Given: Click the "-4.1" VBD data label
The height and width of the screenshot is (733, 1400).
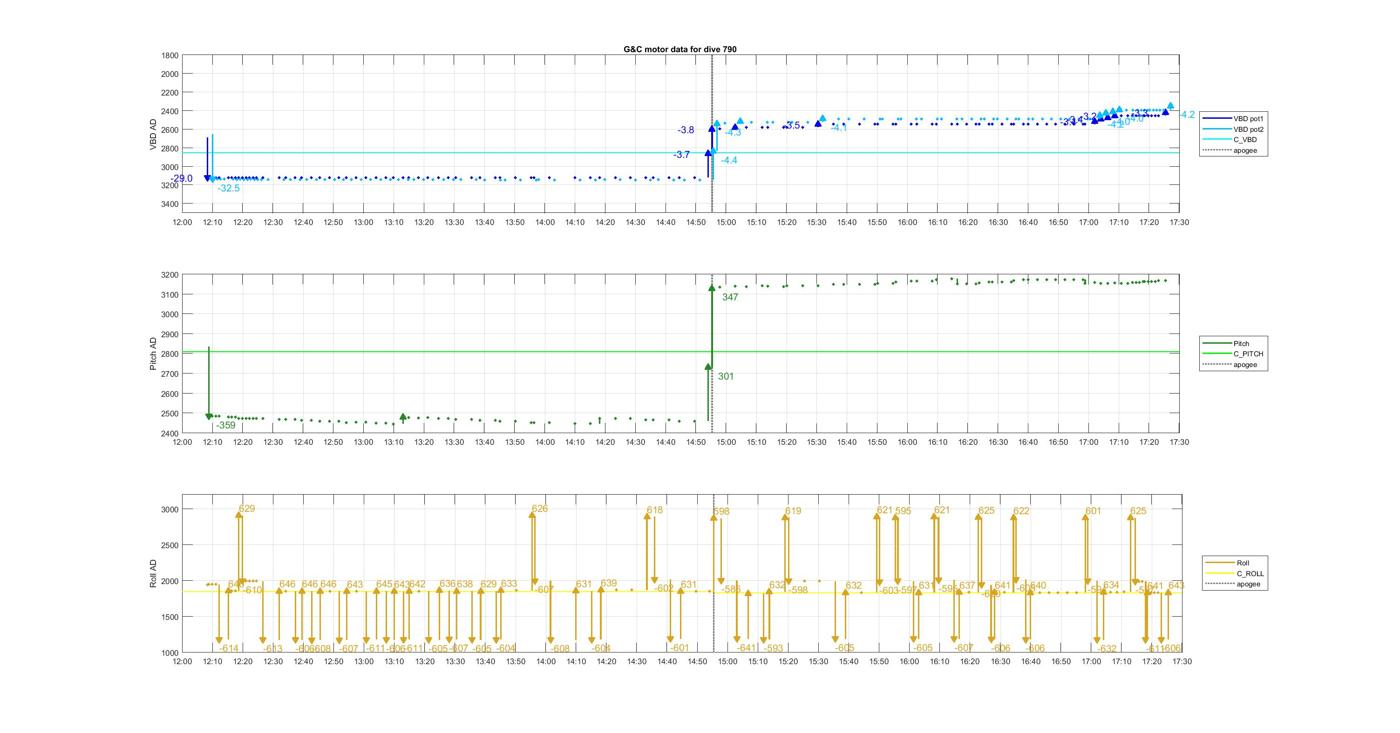Looking at the screenshot, I should click(838, 128).
